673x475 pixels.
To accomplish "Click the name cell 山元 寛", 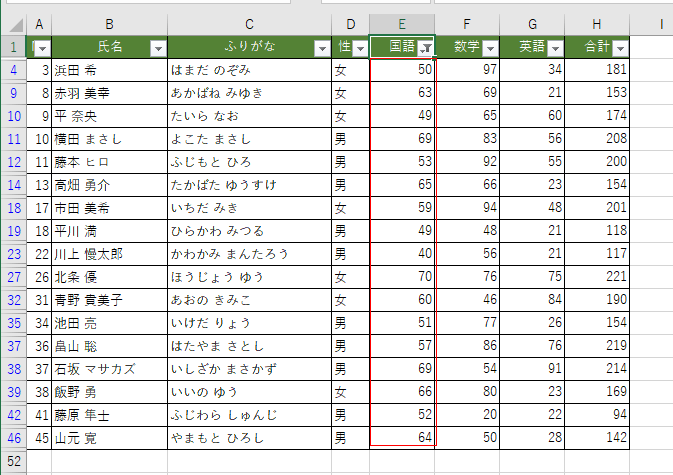I will pyautogui.click(x=109, y=438).
